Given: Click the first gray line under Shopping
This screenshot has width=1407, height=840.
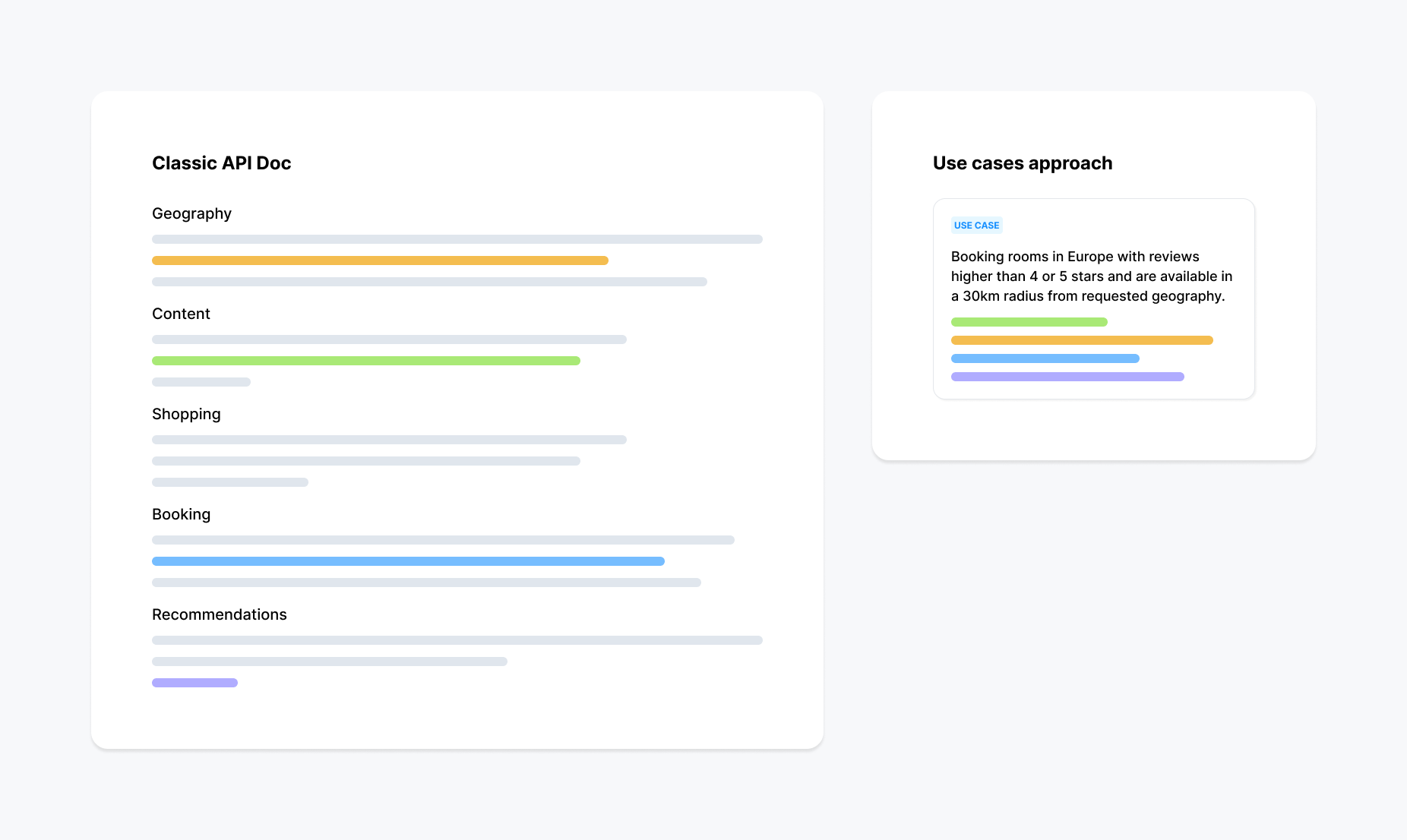Looking at the screenshot, I should (x=389, y=440).
